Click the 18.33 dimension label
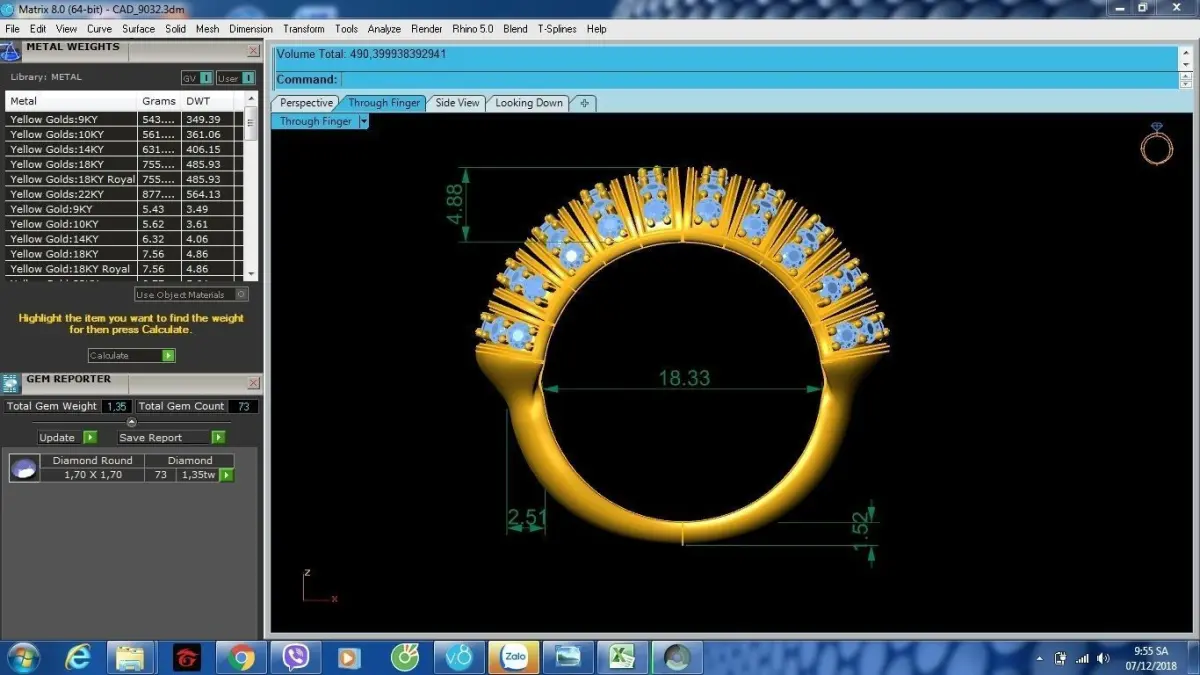This screenshot has height=675, width=1200. (x=684, y=378)
